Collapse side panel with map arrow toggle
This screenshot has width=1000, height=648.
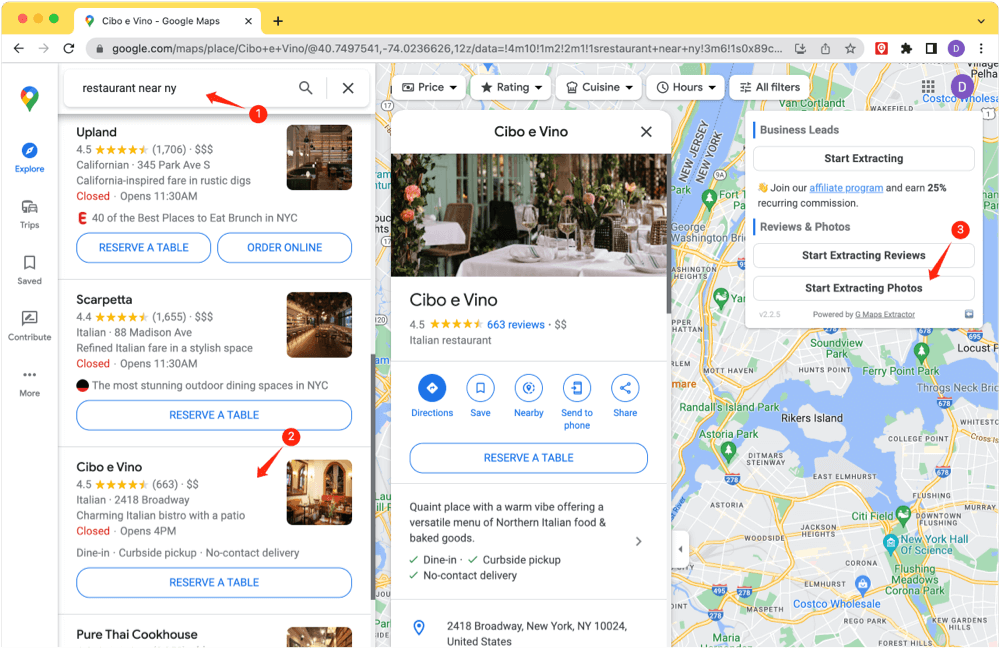[x=680, y=549]
